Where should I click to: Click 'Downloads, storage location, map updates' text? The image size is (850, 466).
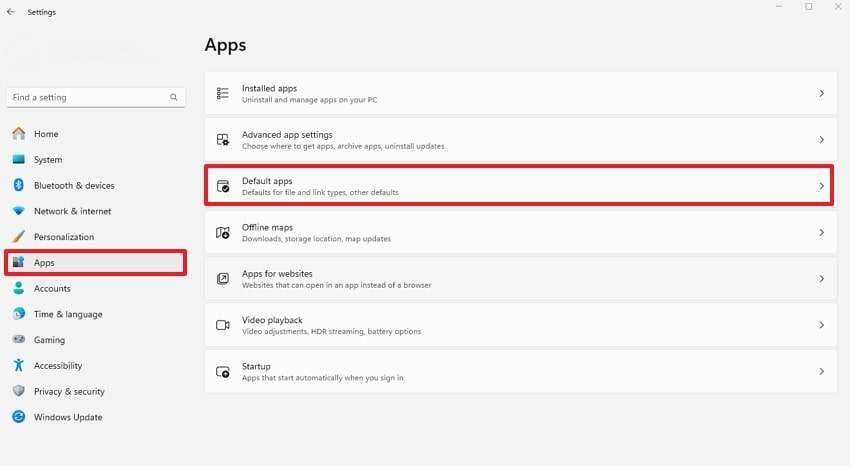(316, 238)
